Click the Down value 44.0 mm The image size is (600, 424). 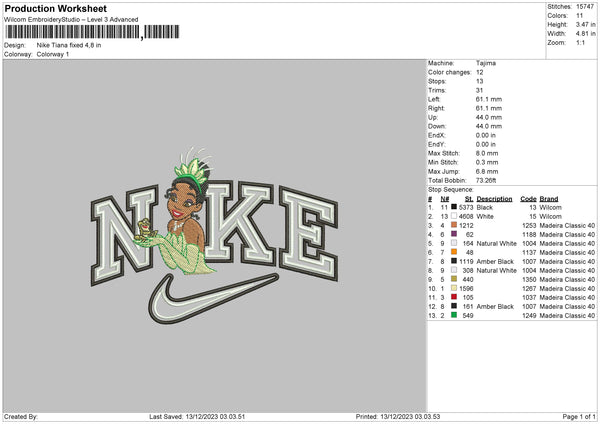point(489,126)
